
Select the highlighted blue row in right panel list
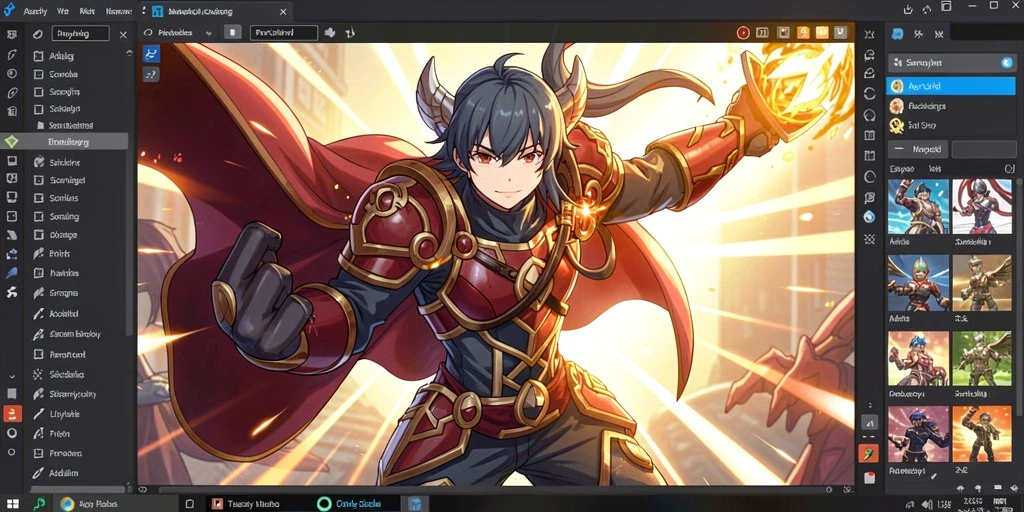tap(951, 86)
